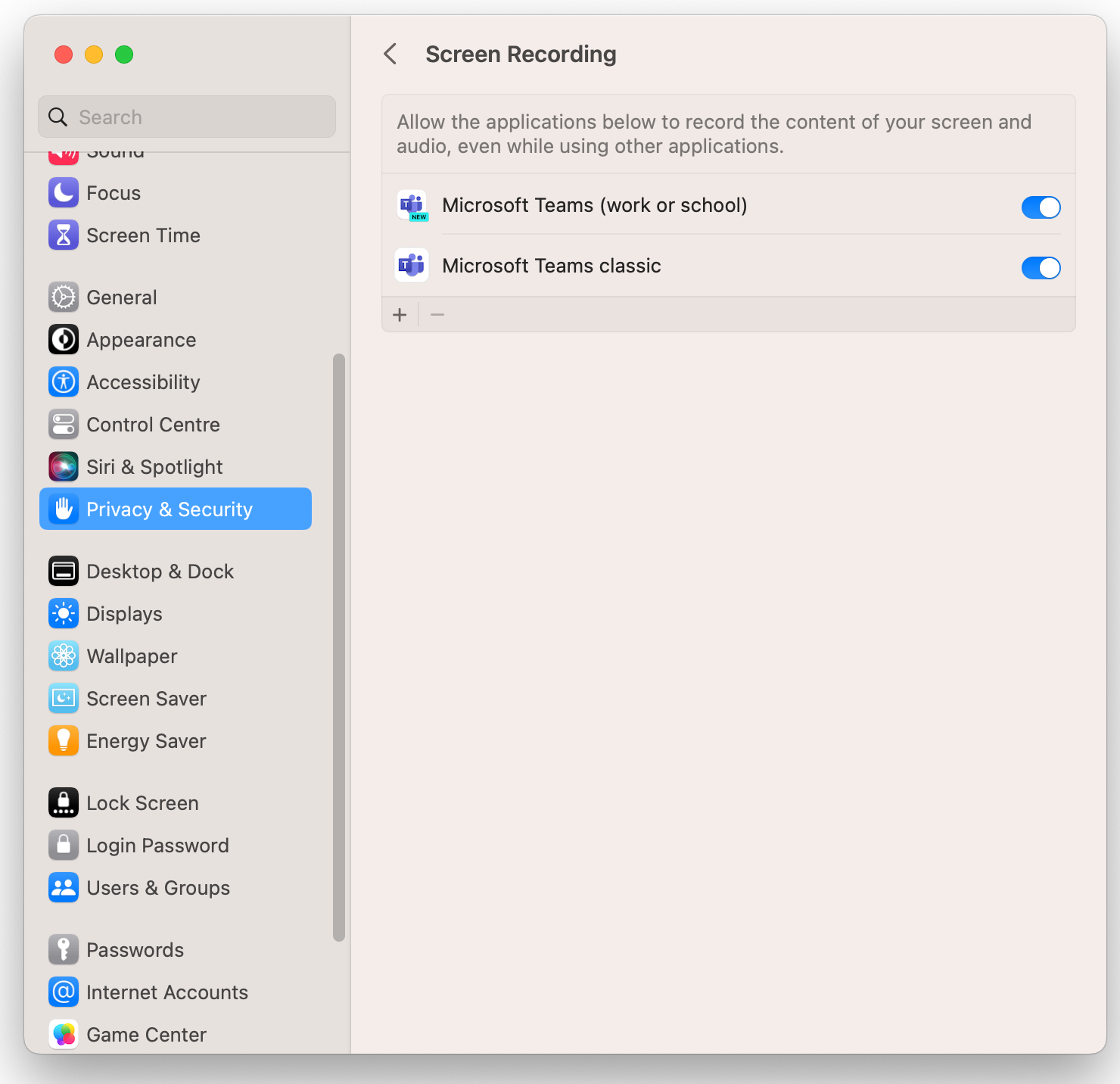The height and width of the screenshot is (1084, 1120).
Task: Click the Search field
Action: coord(186,117)
